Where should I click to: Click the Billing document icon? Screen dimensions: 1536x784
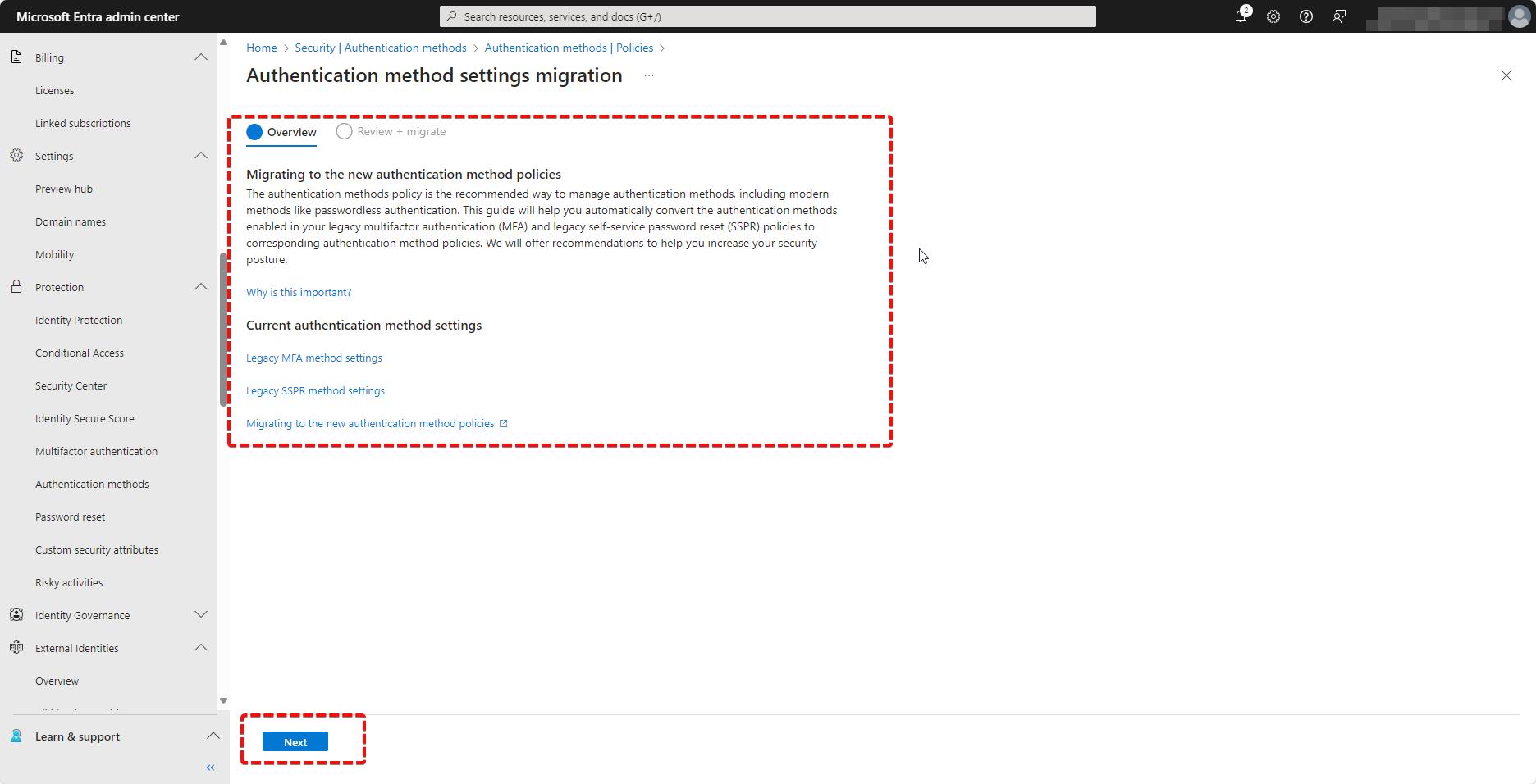click(x=16, y=57)
